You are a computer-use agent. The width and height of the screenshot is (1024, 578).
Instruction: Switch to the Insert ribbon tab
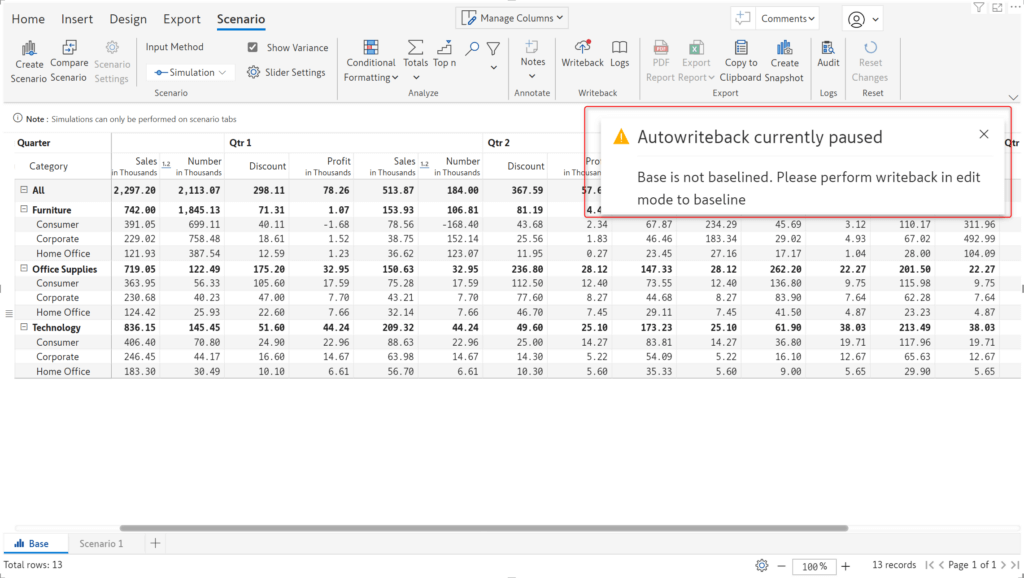click(77, 19)
